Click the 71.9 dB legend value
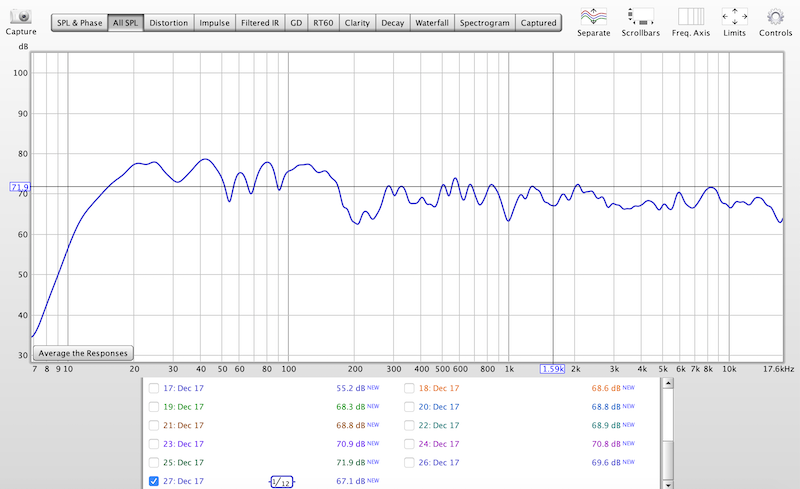Screen dimensions: 800x489 [x=351, y=462]
